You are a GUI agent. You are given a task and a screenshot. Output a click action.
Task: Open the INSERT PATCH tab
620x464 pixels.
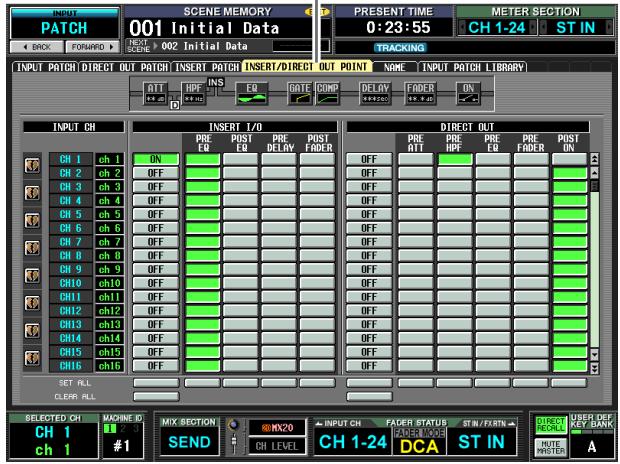coord(207,67)
